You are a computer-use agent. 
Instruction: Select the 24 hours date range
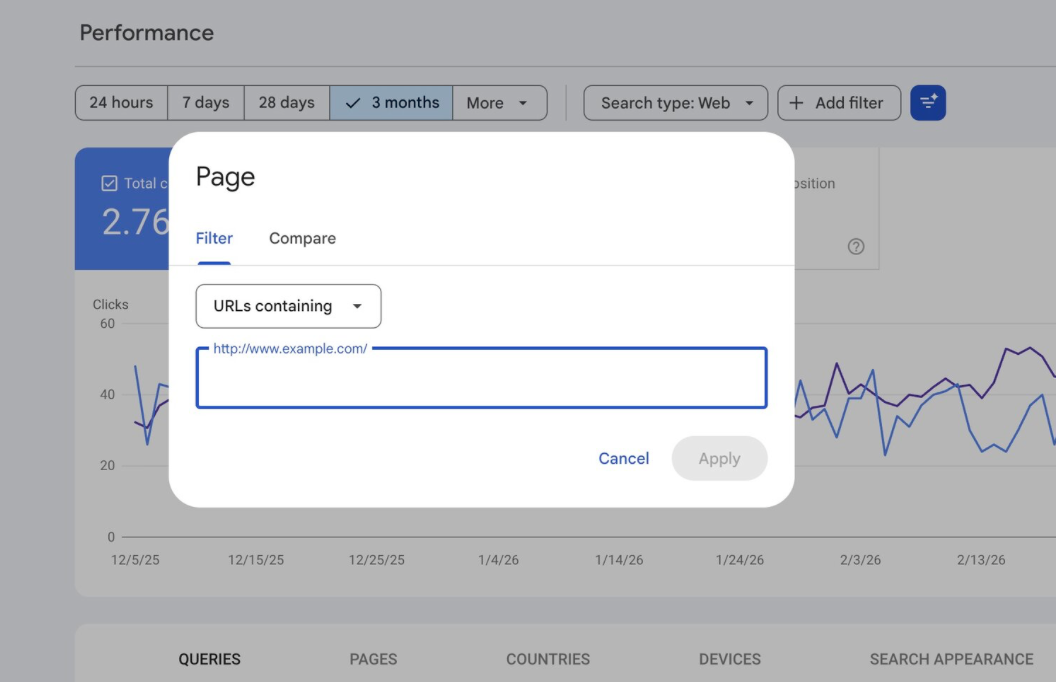point(121,103)
